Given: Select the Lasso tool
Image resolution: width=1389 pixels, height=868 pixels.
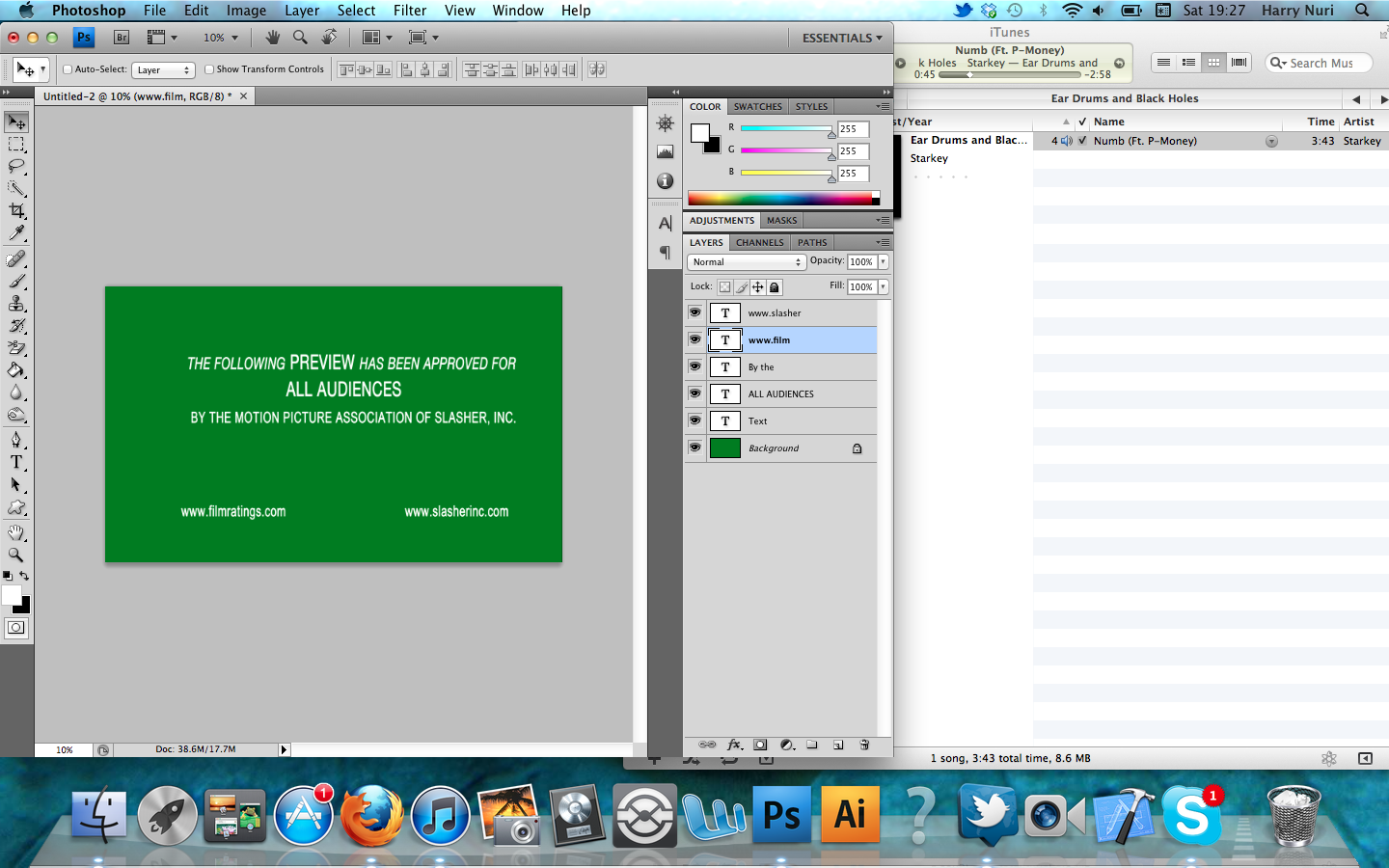Looking at the screenshot, I should point(16,167).
